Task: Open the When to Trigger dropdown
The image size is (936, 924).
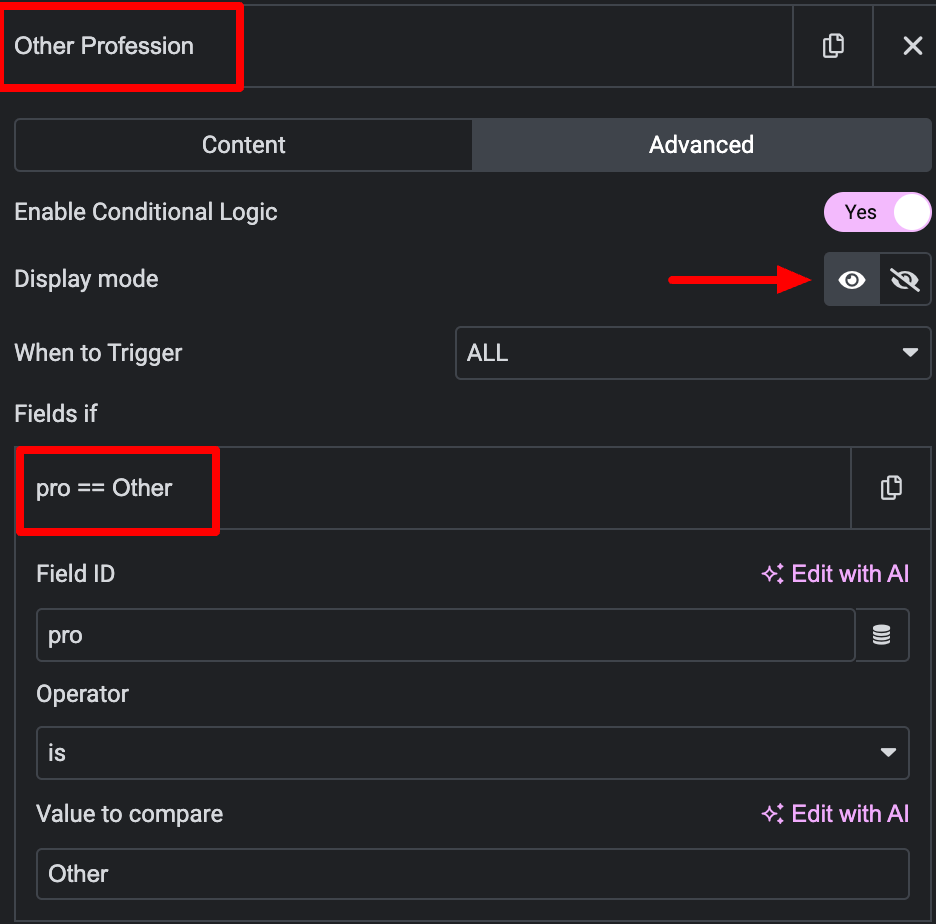Action: [693, 353]
